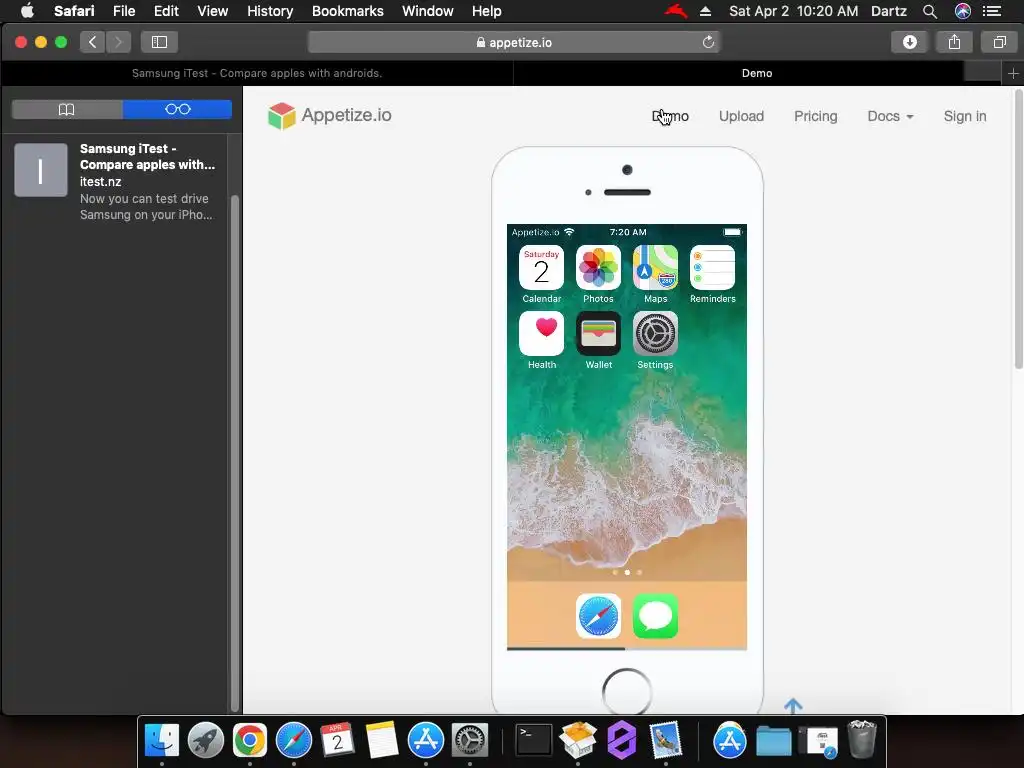Click the sidebar scrollbar
1024x768 pixels.
(235, 453)
